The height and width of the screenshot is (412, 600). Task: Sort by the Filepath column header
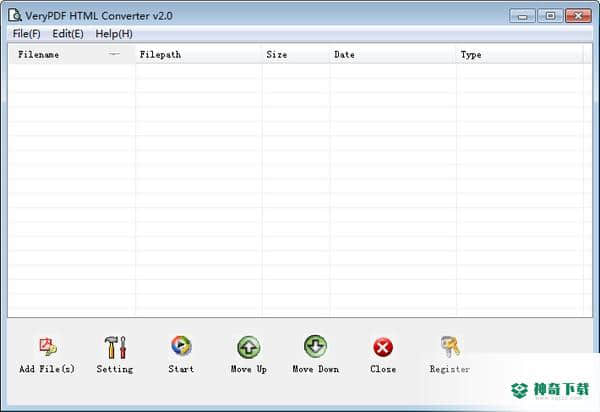pos(199,54)
